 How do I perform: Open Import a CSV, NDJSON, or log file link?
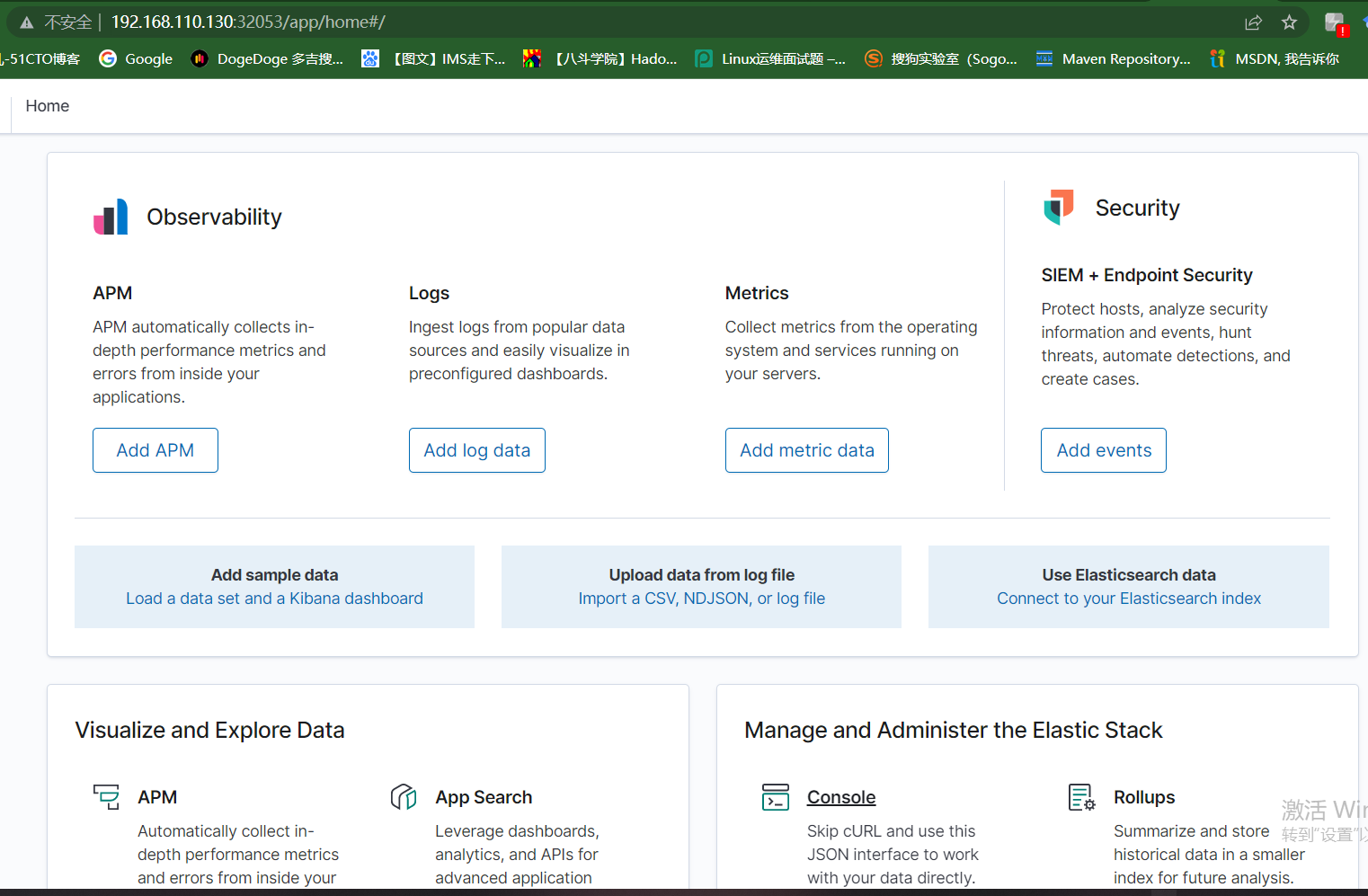[x=702, y=599]
